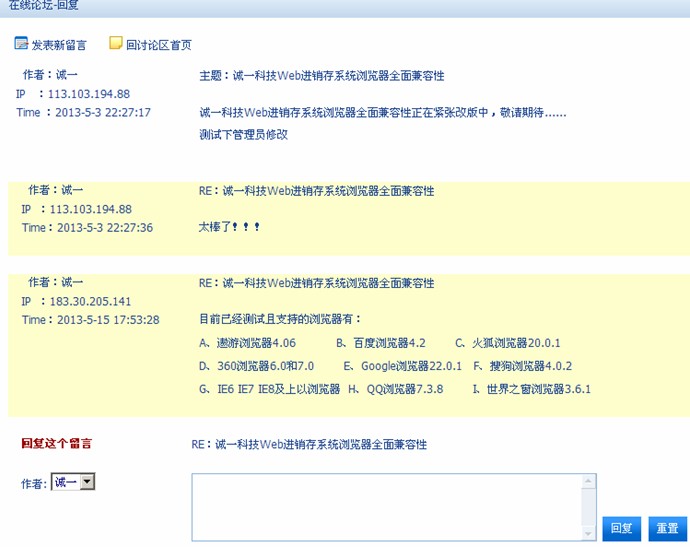Click the yellow forum home note icon
Image resolution: width=690 pixels, height=552 pixels.
(115, 43)
